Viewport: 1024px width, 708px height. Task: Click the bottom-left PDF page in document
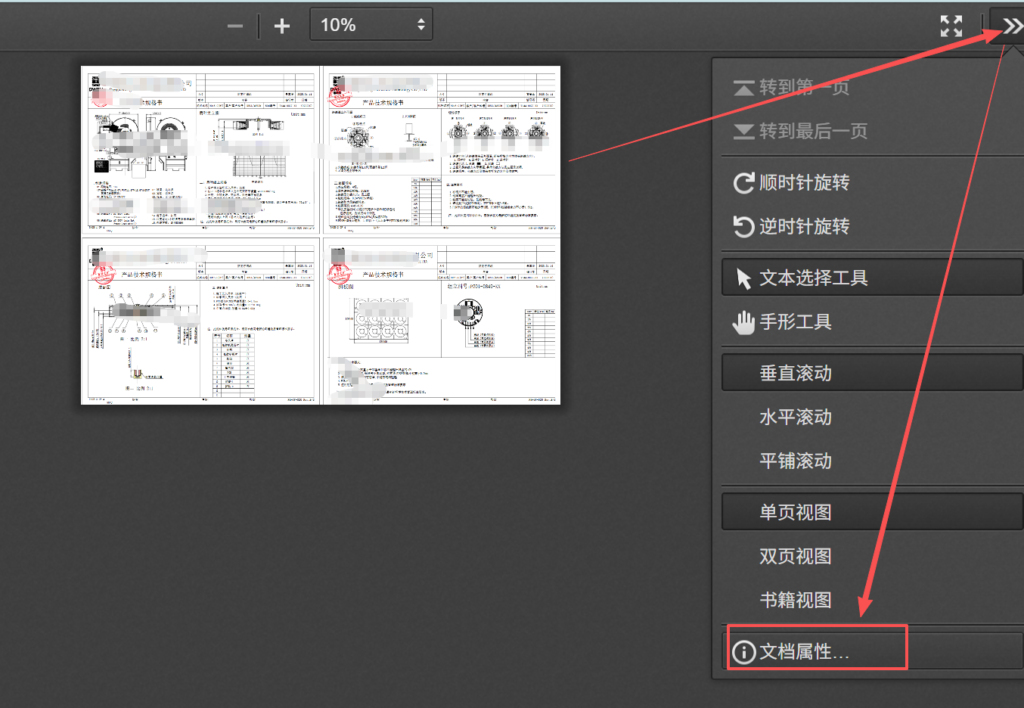(x=200, y=321)
